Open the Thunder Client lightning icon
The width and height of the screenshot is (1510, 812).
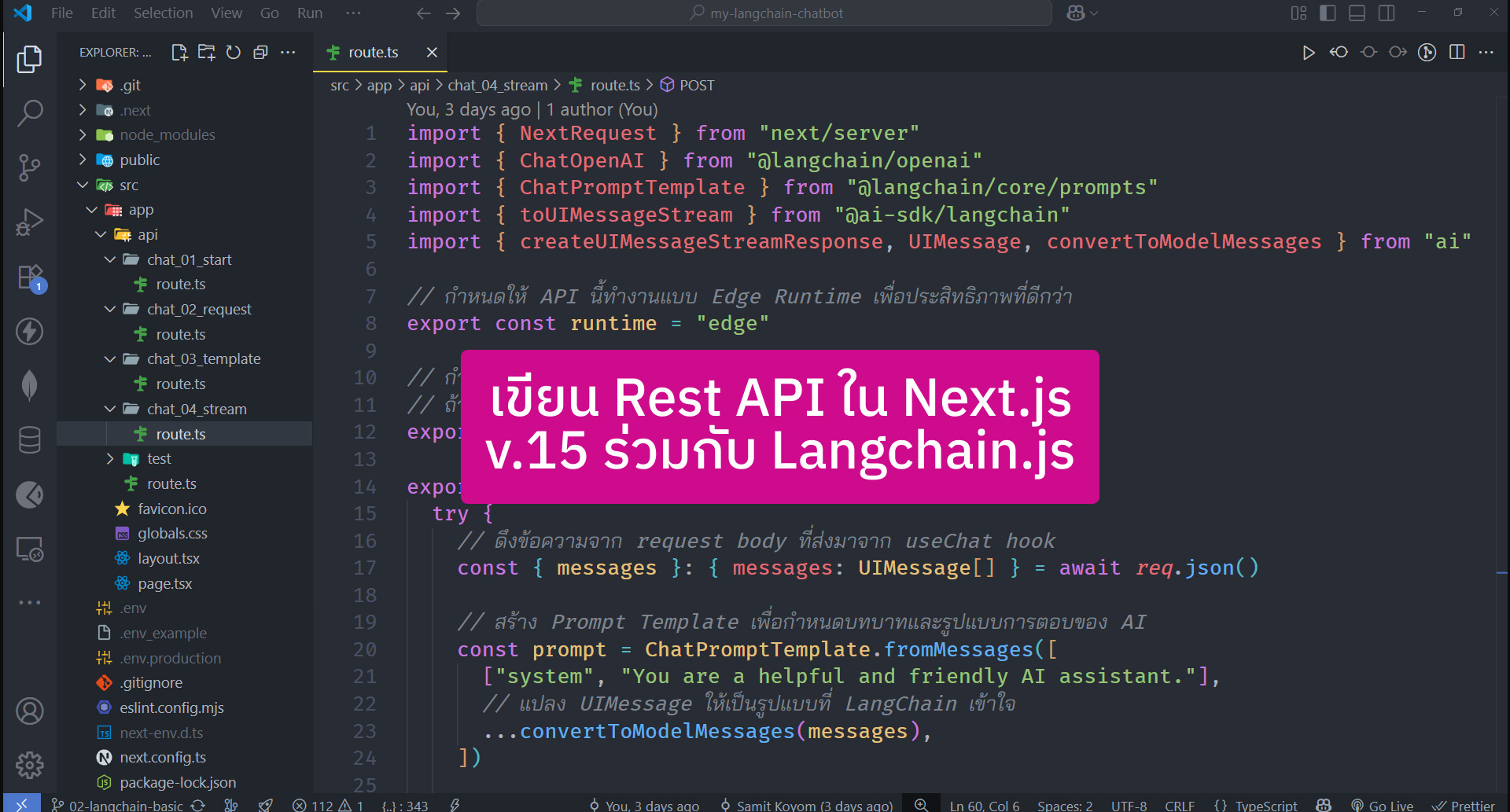pyautogui.click(x=30, y=331)
